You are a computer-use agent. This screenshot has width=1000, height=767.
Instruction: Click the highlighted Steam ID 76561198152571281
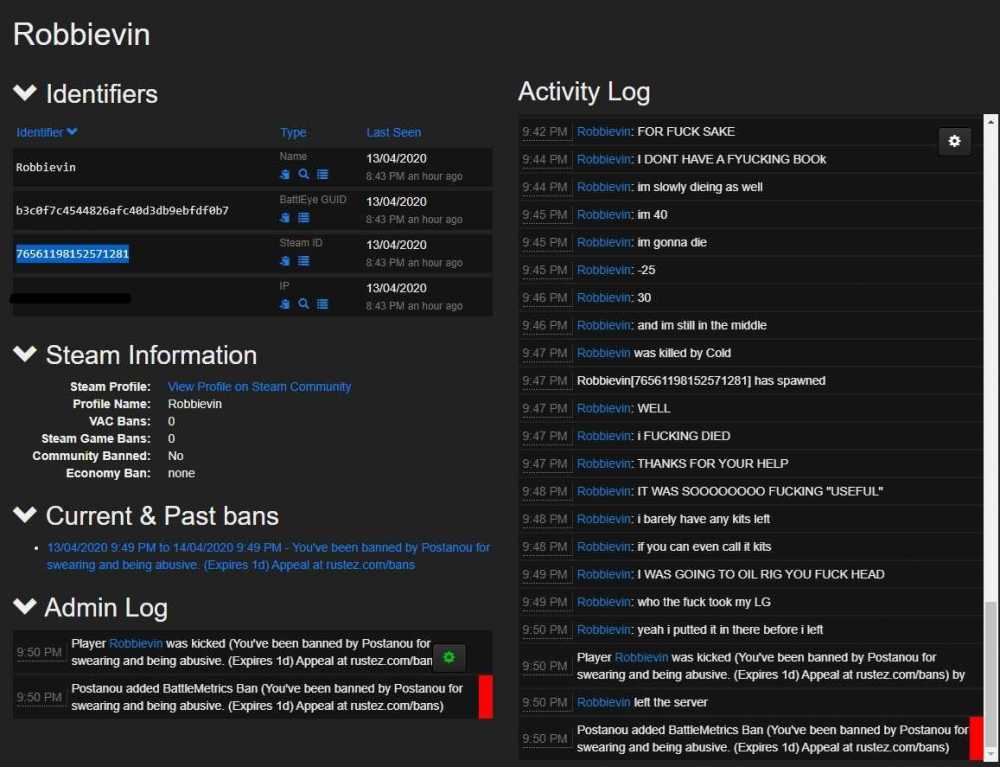[72, 254]
